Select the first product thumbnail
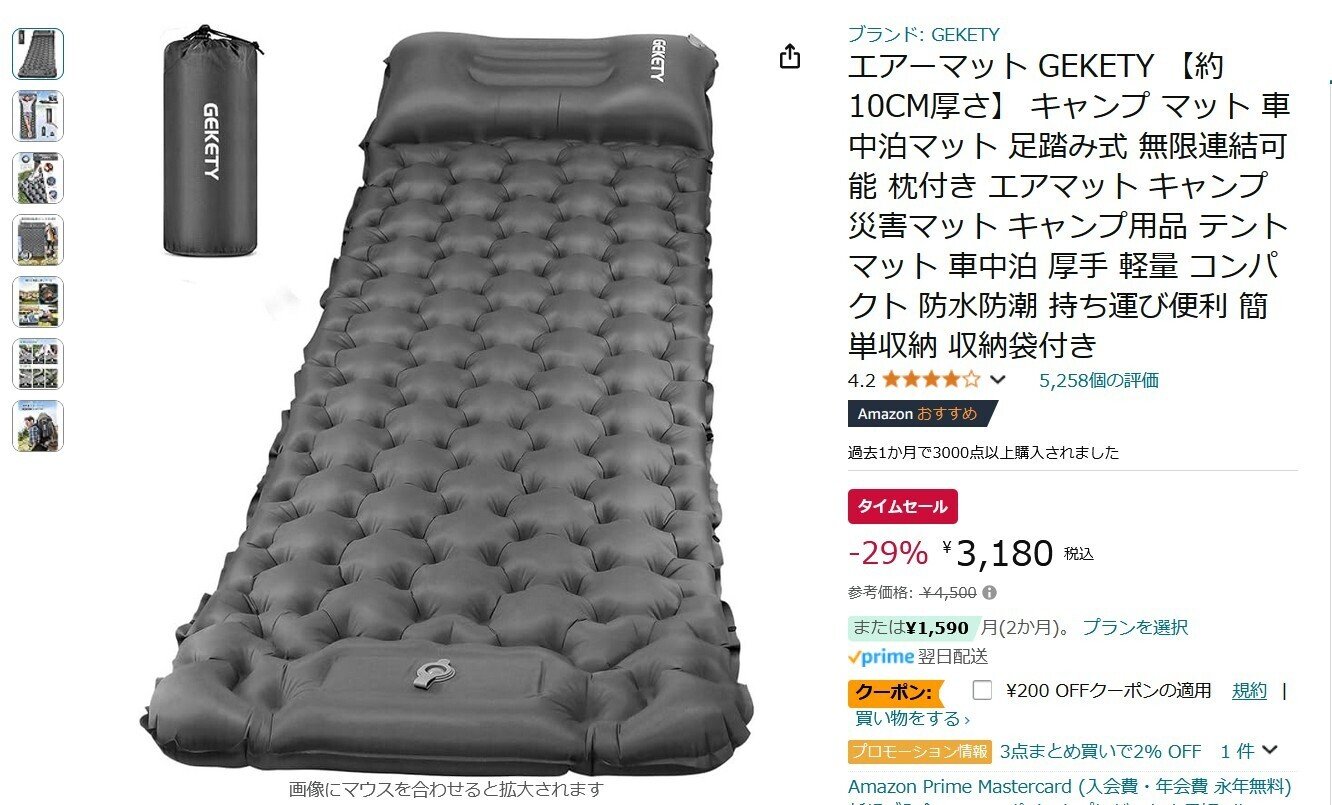 click(38, 54)
